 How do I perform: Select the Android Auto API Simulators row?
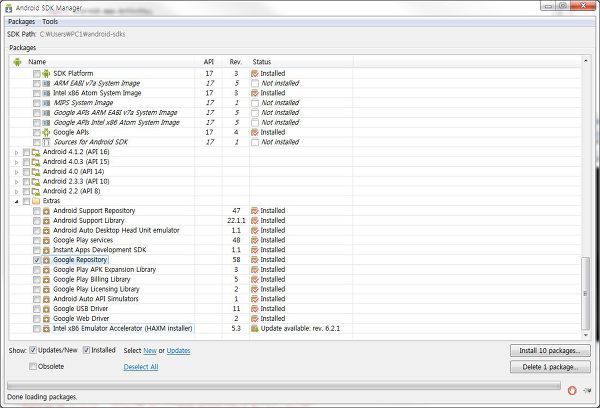tap(295, 299)
